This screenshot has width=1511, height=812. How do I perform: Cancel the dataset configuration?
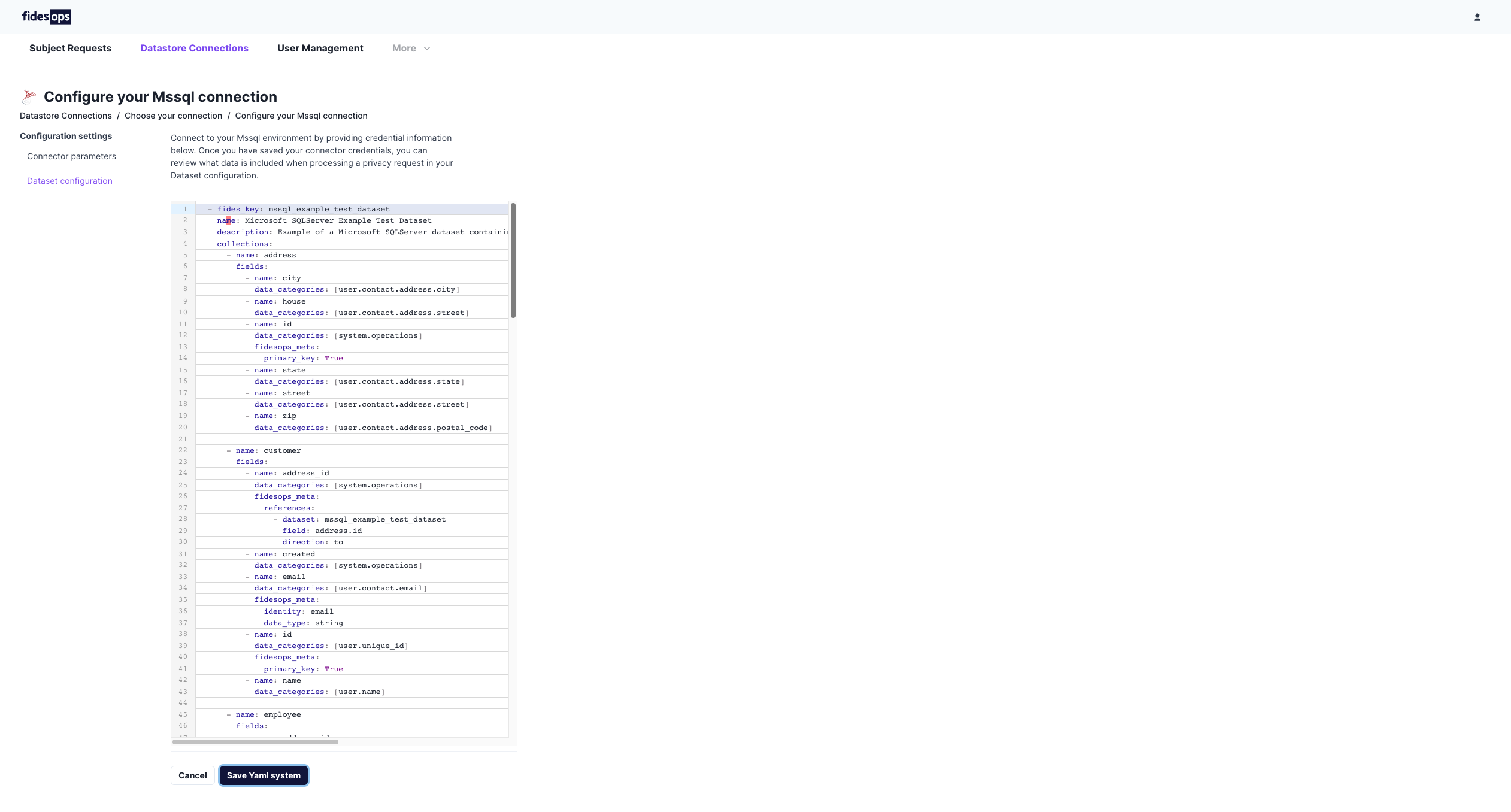point(192,775)
